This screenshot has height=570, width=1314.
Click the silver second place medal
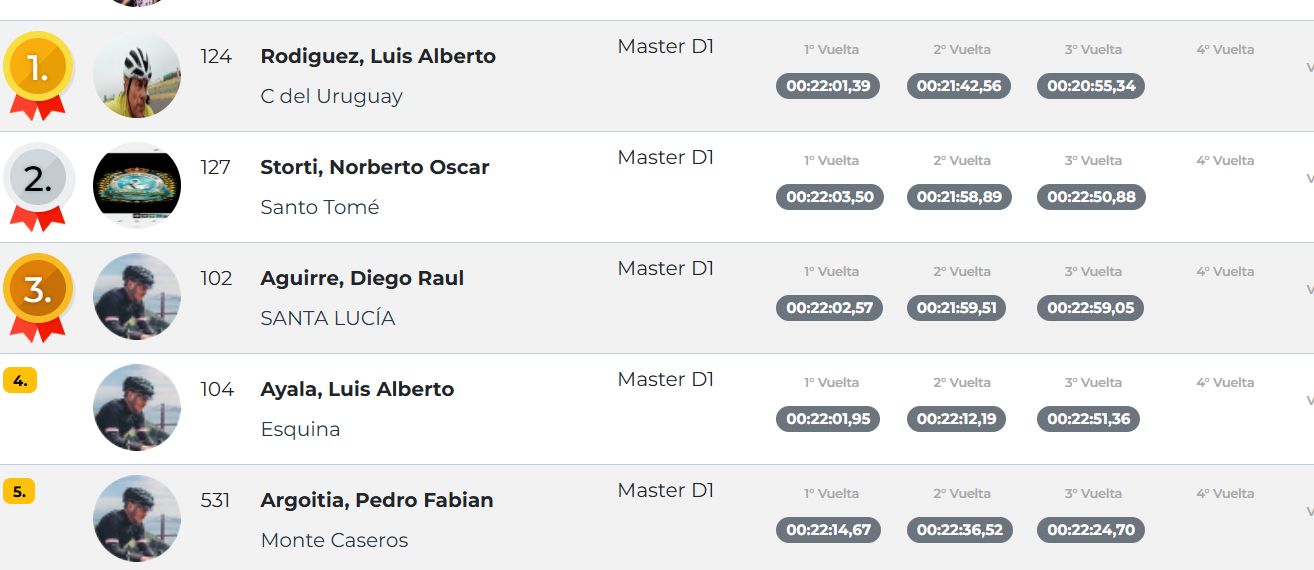tap(38, 180)
